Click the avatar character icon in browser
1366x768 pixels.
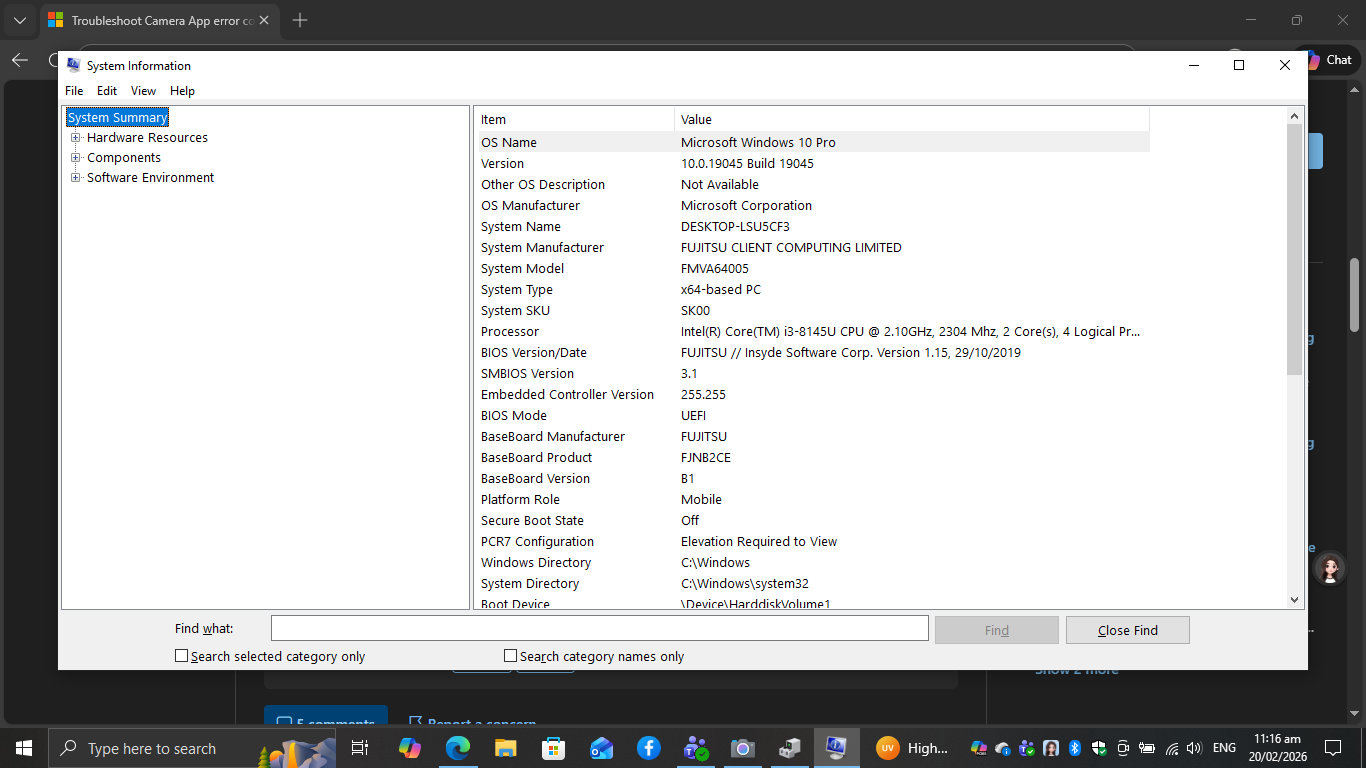coord(1329,568)
